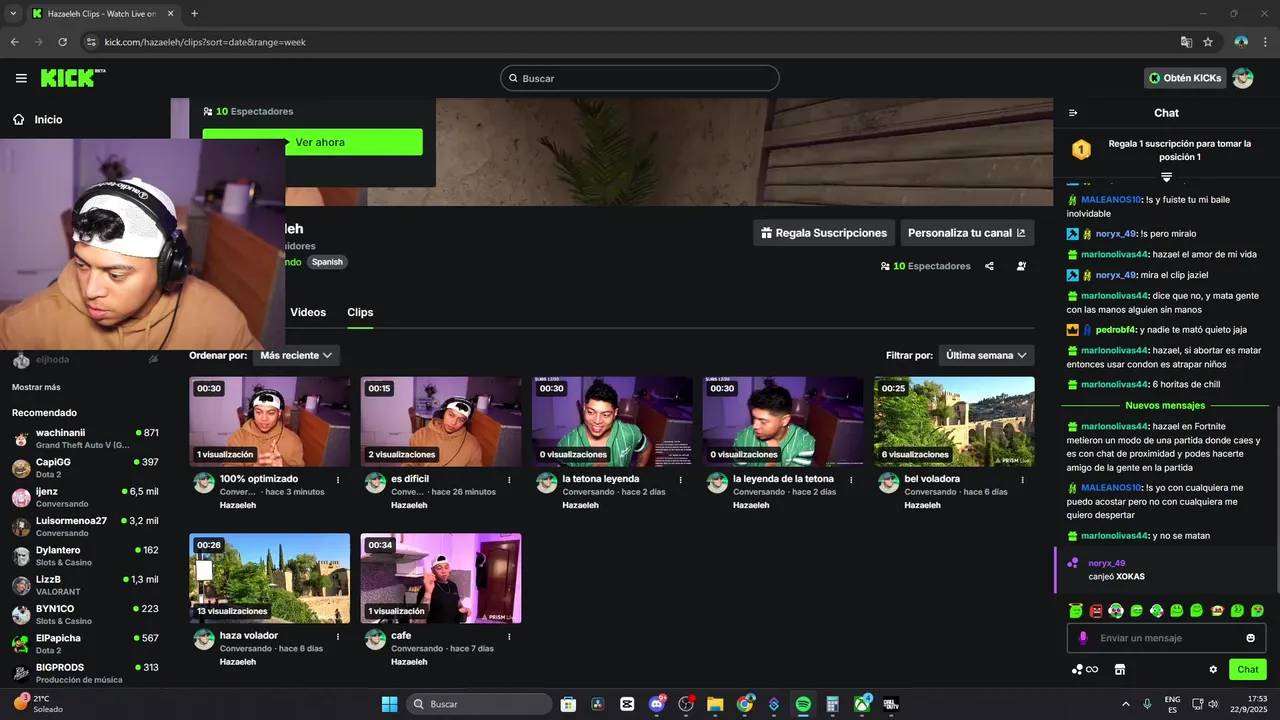Click the Spanish language tag
The width and height of the screenshot is (1280, 720).
point(327,262)
